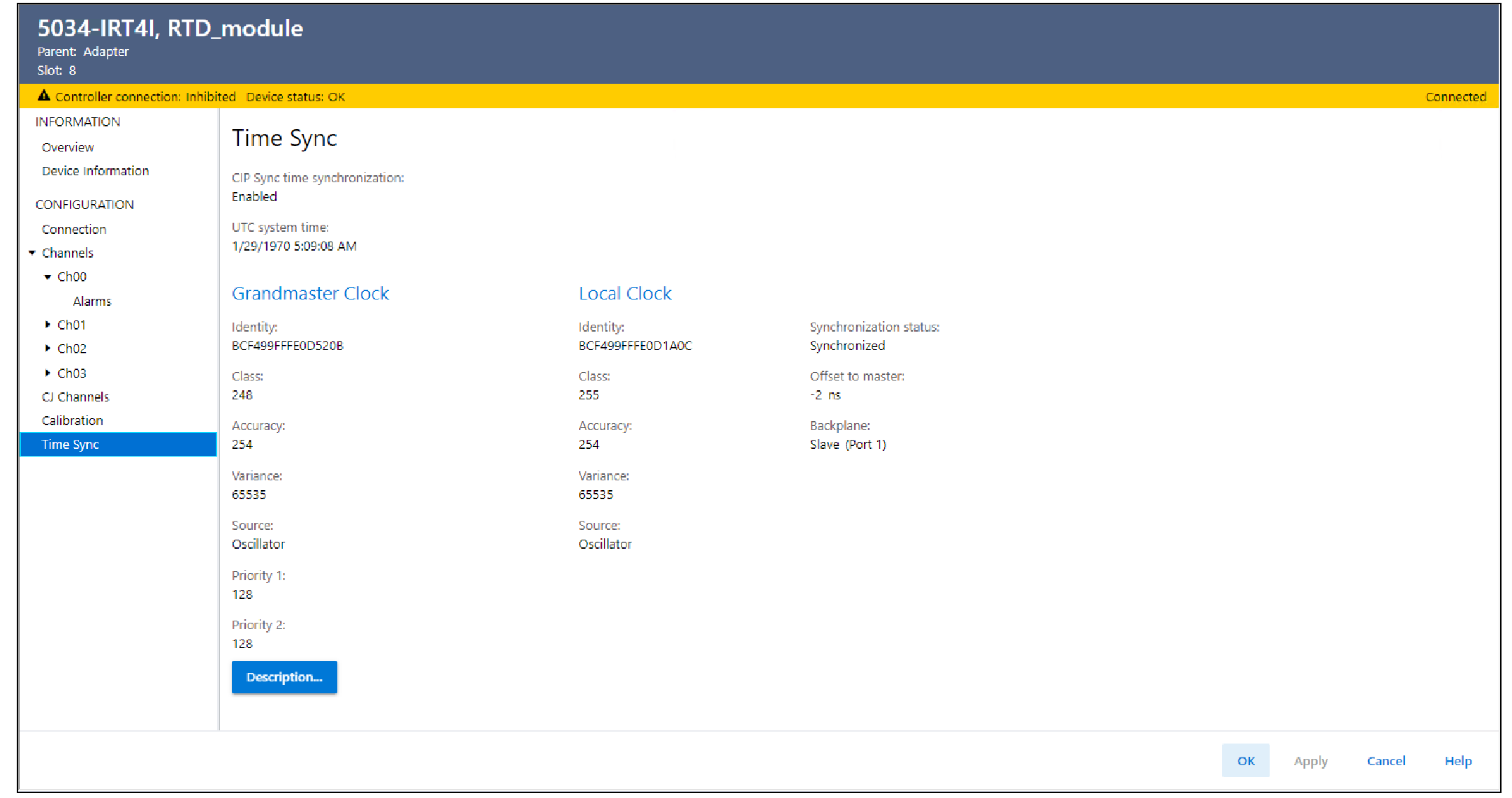
Task: Select the Ch02 channel item
Action: (72, 348)
